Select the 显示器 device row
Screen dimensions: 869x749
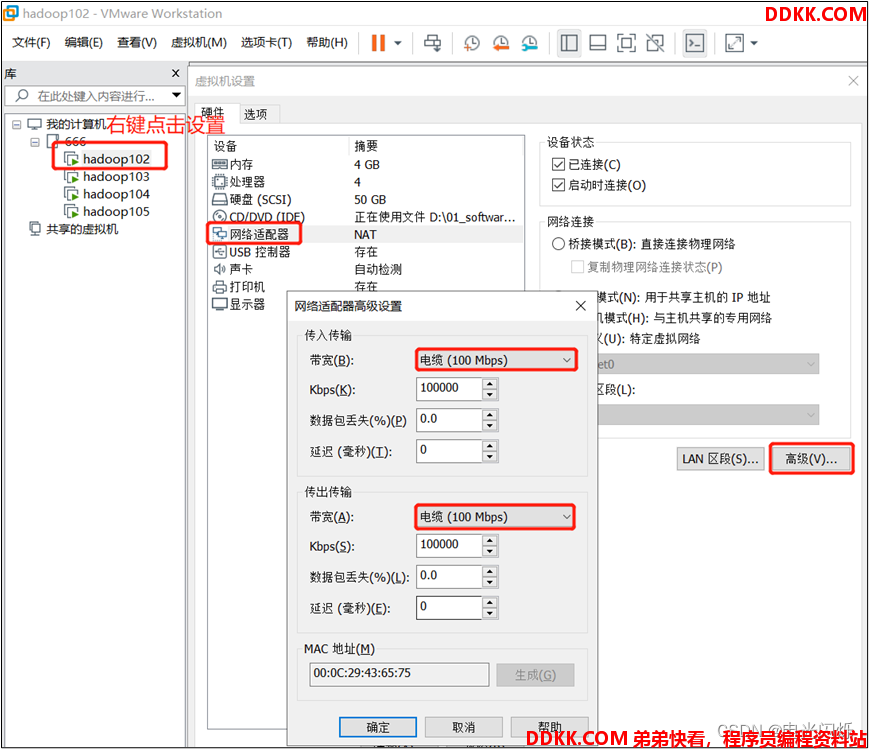249,304
